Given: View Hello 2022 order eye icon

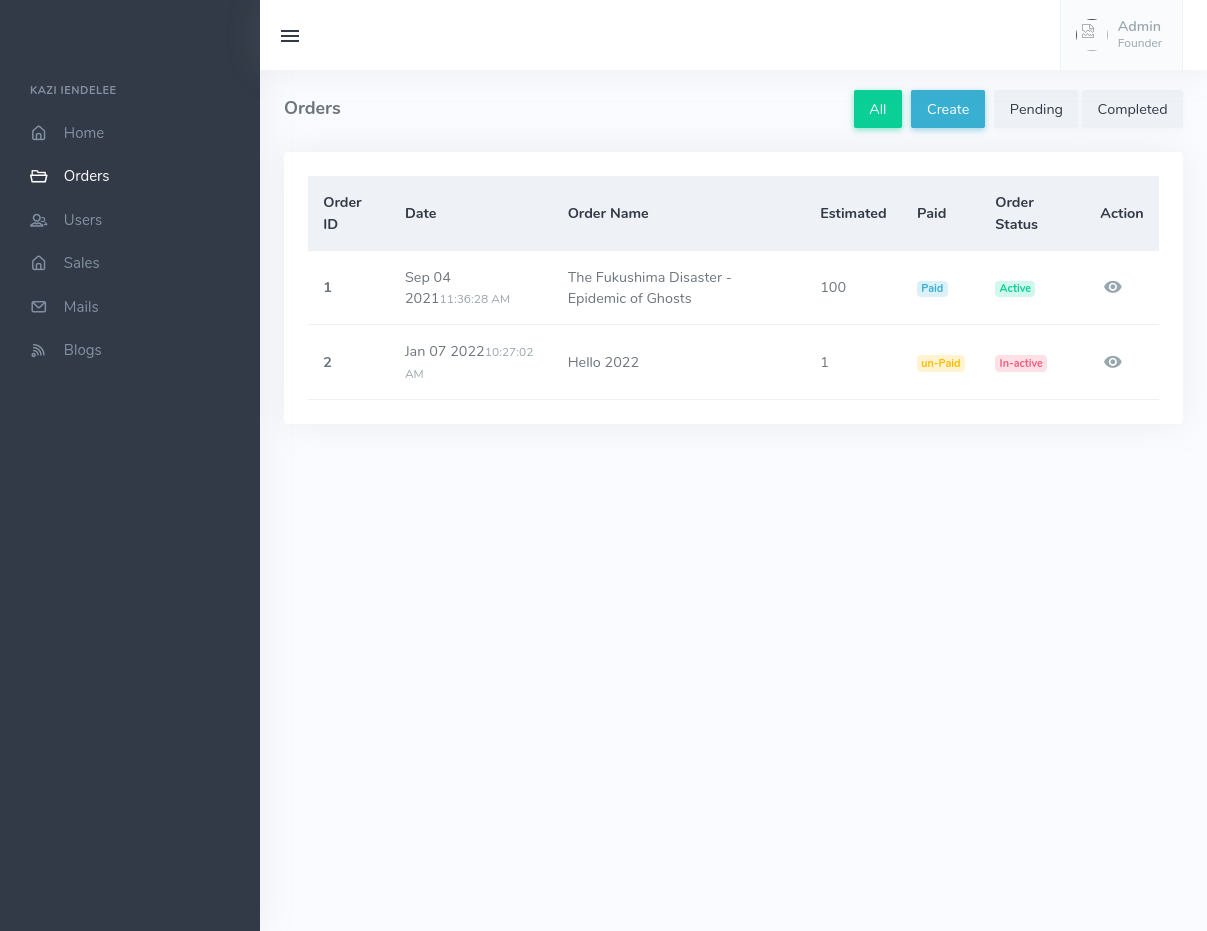Looking at the screenshot, I should [1112, 362].
